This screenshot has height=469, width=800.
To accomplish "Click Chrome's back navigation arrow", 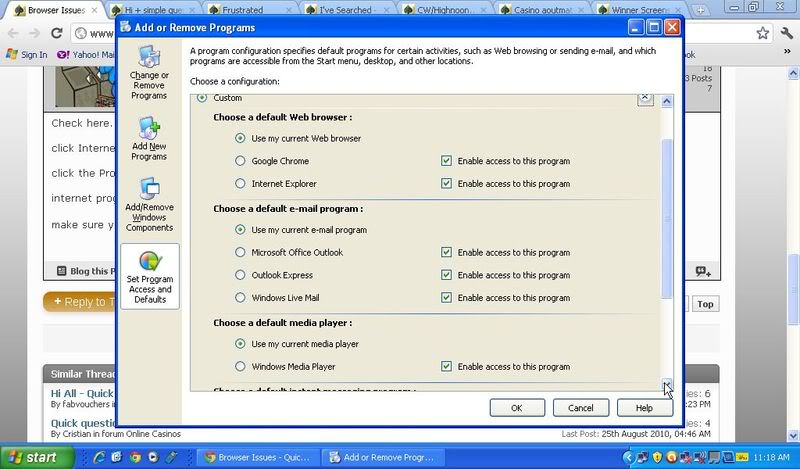I will pos(13,34).
